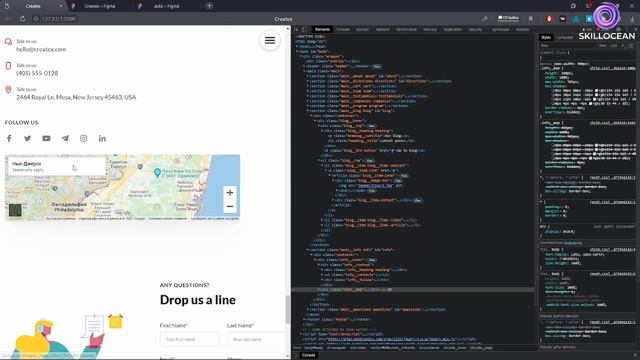Toggle the device toolbar icon in DevTools
Viewport: 640px width, 360px height.
pyautogui.click(x=304, y=29)
